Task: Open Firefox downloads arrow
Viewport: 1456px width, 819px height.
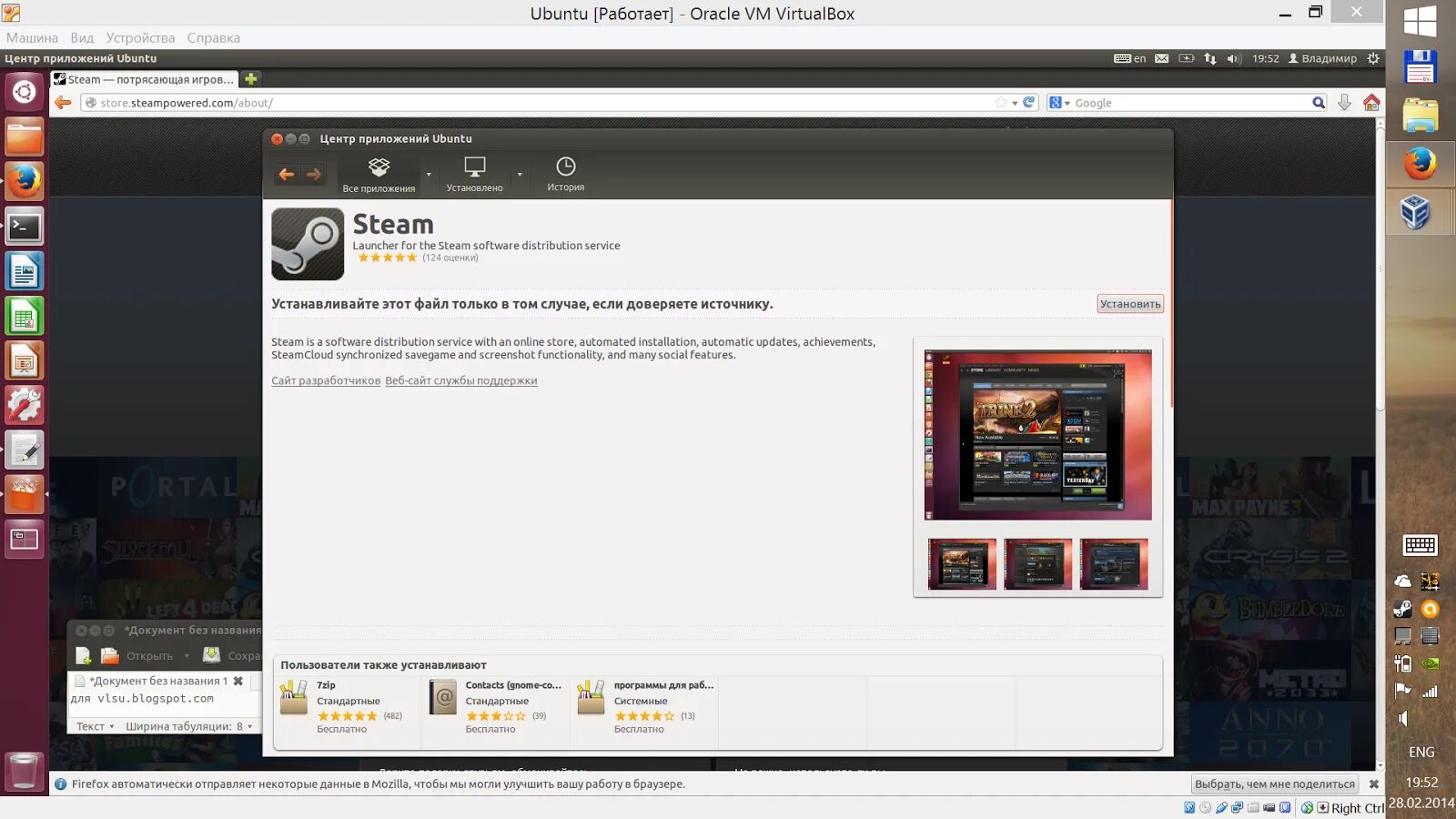Action: click(1344, 103)
